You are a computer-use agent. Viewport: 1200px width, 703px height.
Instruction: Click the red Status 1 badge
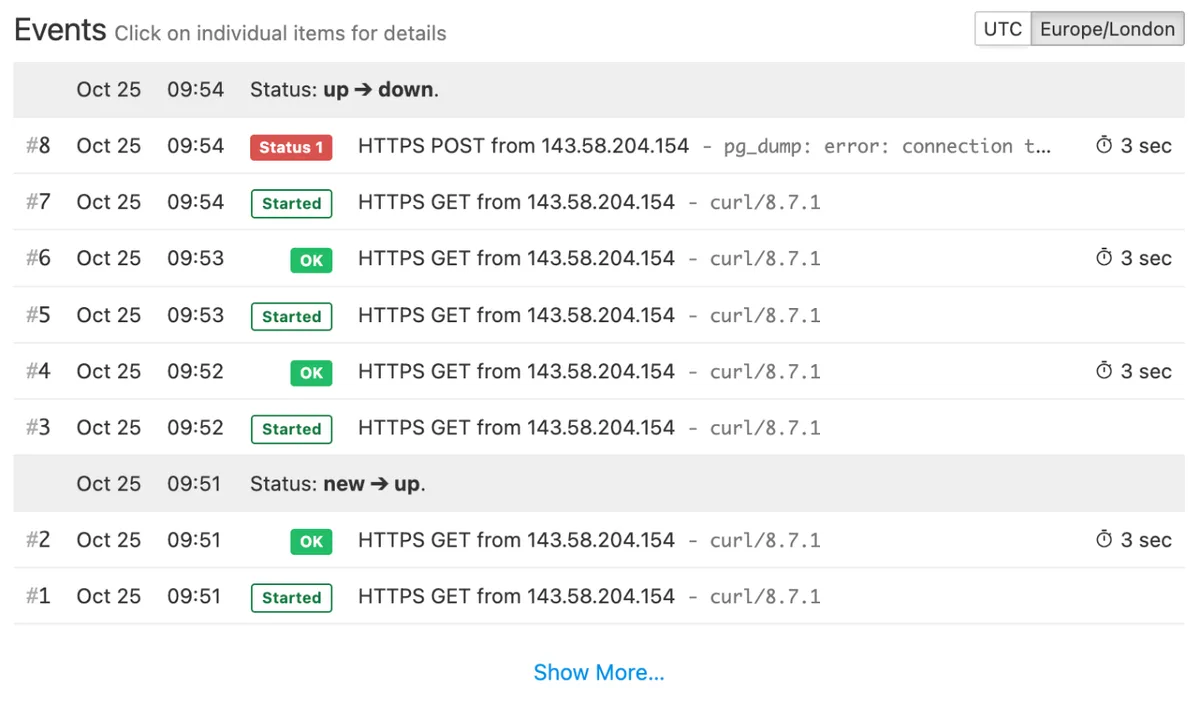tap(291, 147)
